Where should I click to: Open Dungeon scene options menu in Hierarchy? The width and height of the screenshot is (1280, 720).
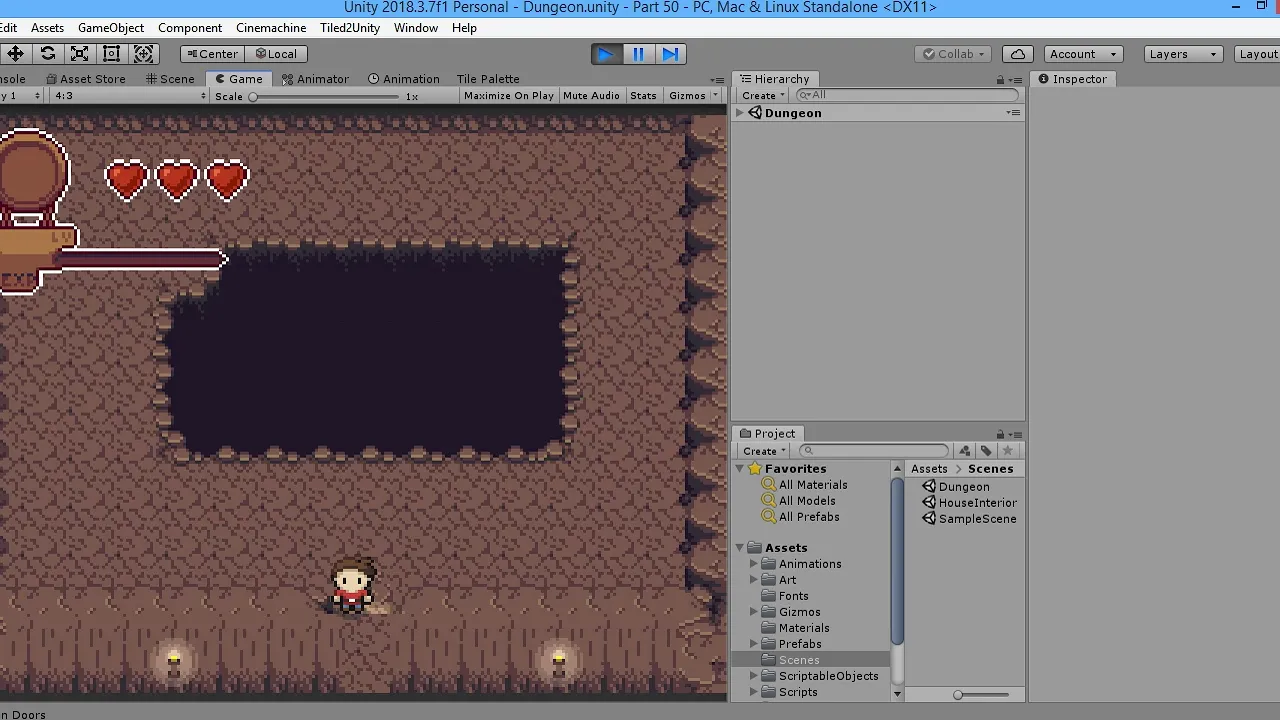[1014, 113]
